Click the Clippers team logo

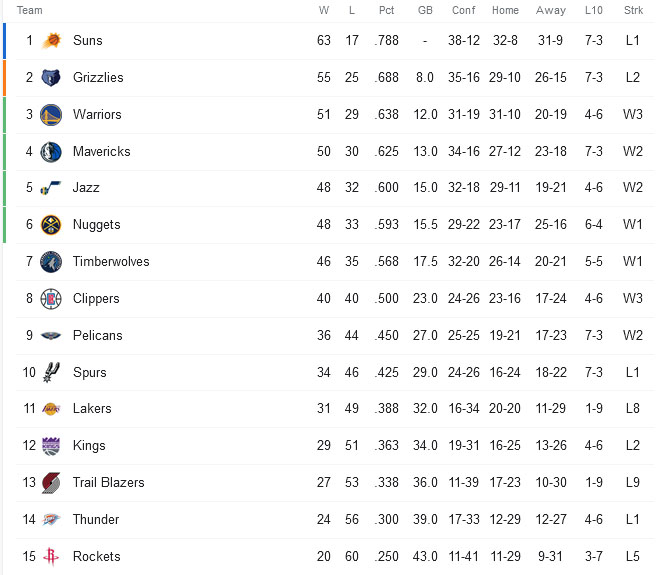click(x=51, y=299)
